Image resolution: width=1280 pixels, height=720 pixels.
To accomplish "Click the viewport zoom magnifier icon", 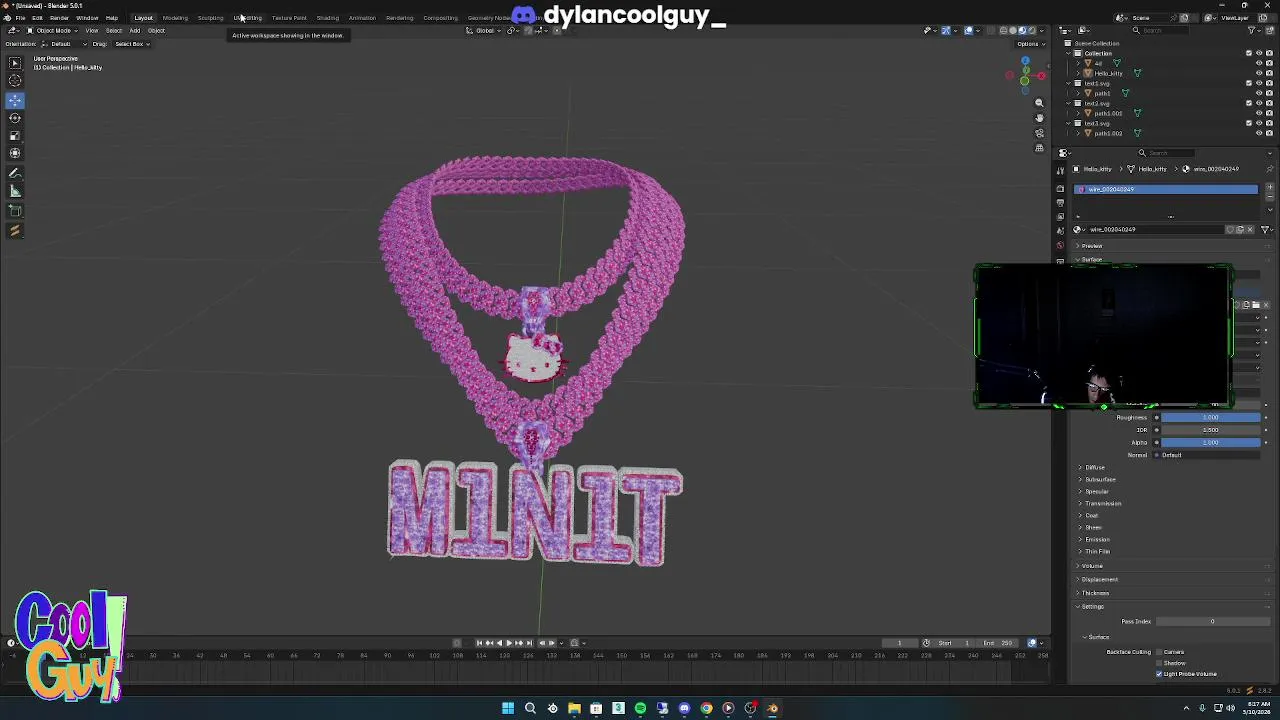I will (1039, 103).
